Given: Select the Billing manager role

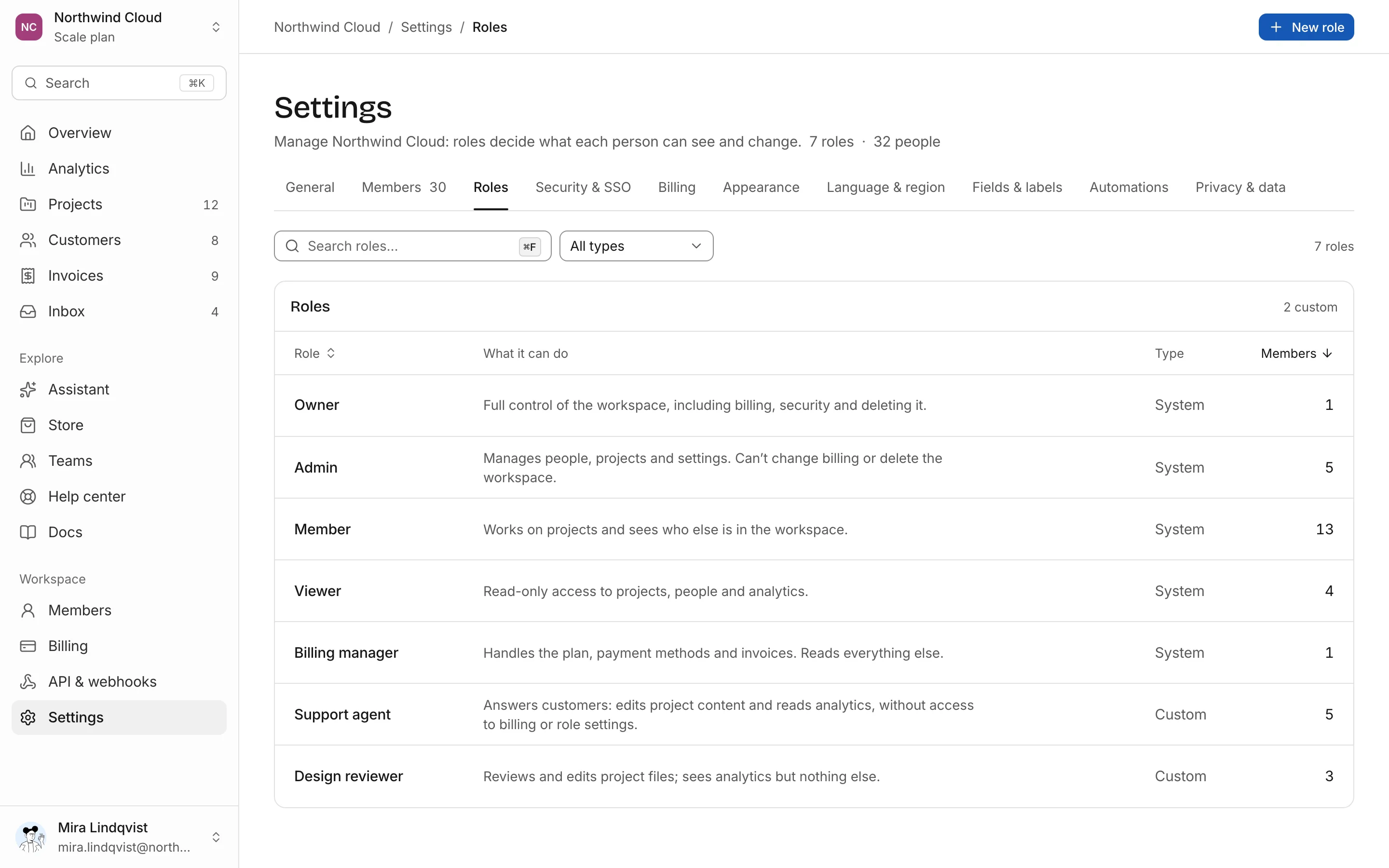Looking at the screenshot, I should [x=814, y=653].
